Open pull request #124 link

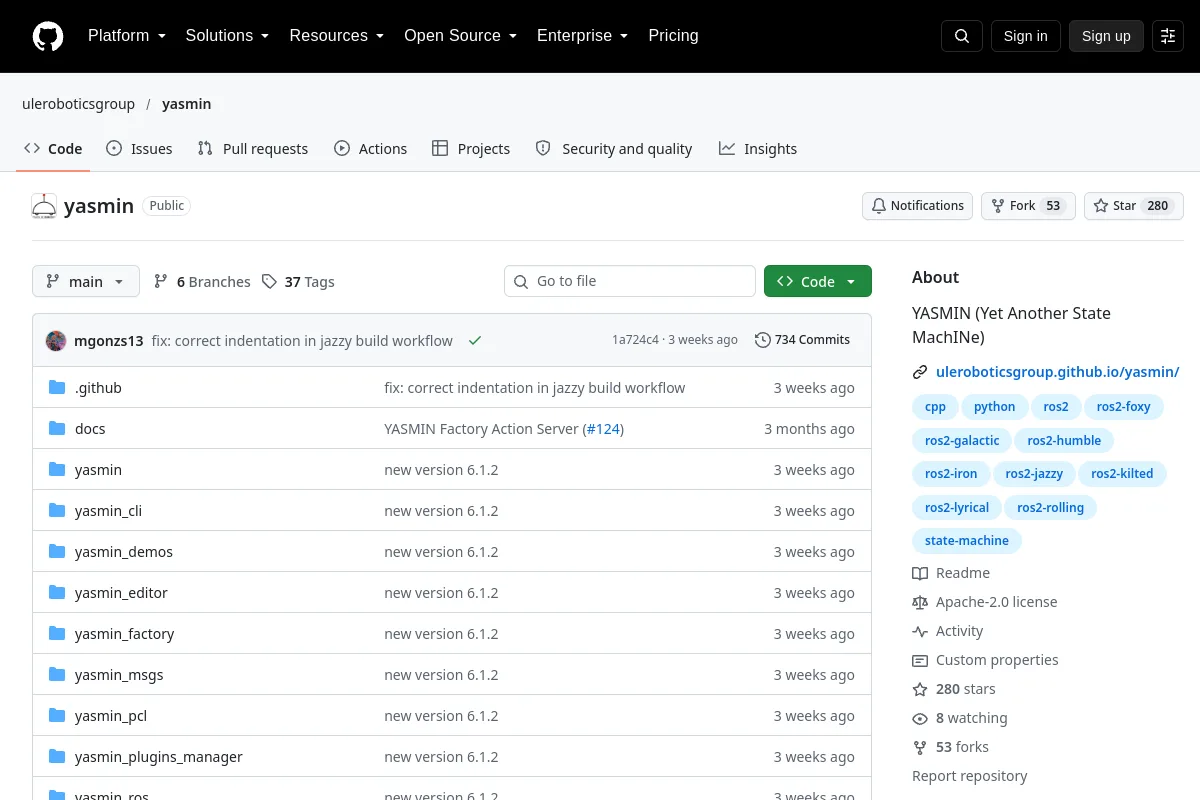(603, 429)
